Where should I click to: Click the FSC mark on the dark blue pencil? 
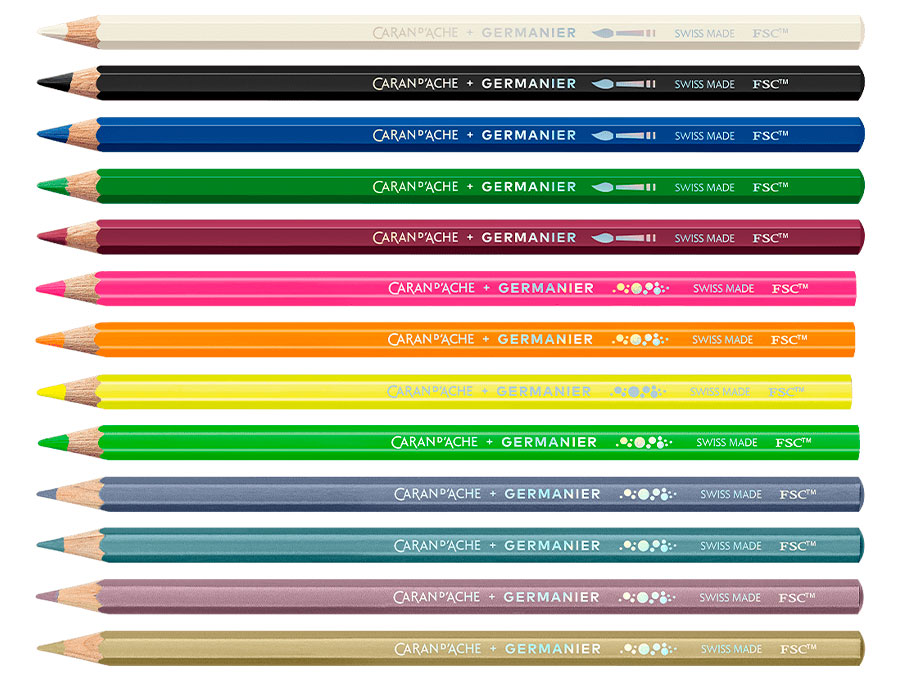(770, 135)
